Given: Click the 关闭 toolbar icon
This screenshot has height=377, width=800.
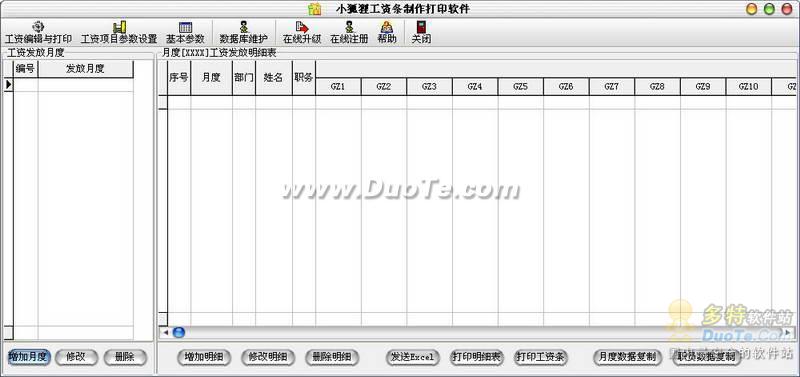Looking at the screenshot, I should [421, 33].
